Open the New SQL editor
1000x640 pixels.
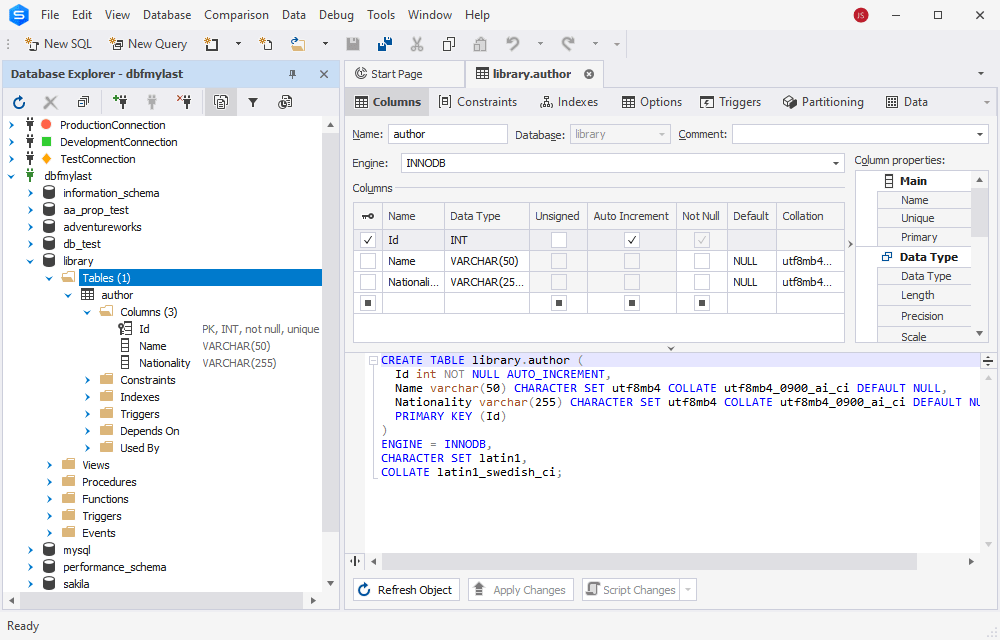57,43
